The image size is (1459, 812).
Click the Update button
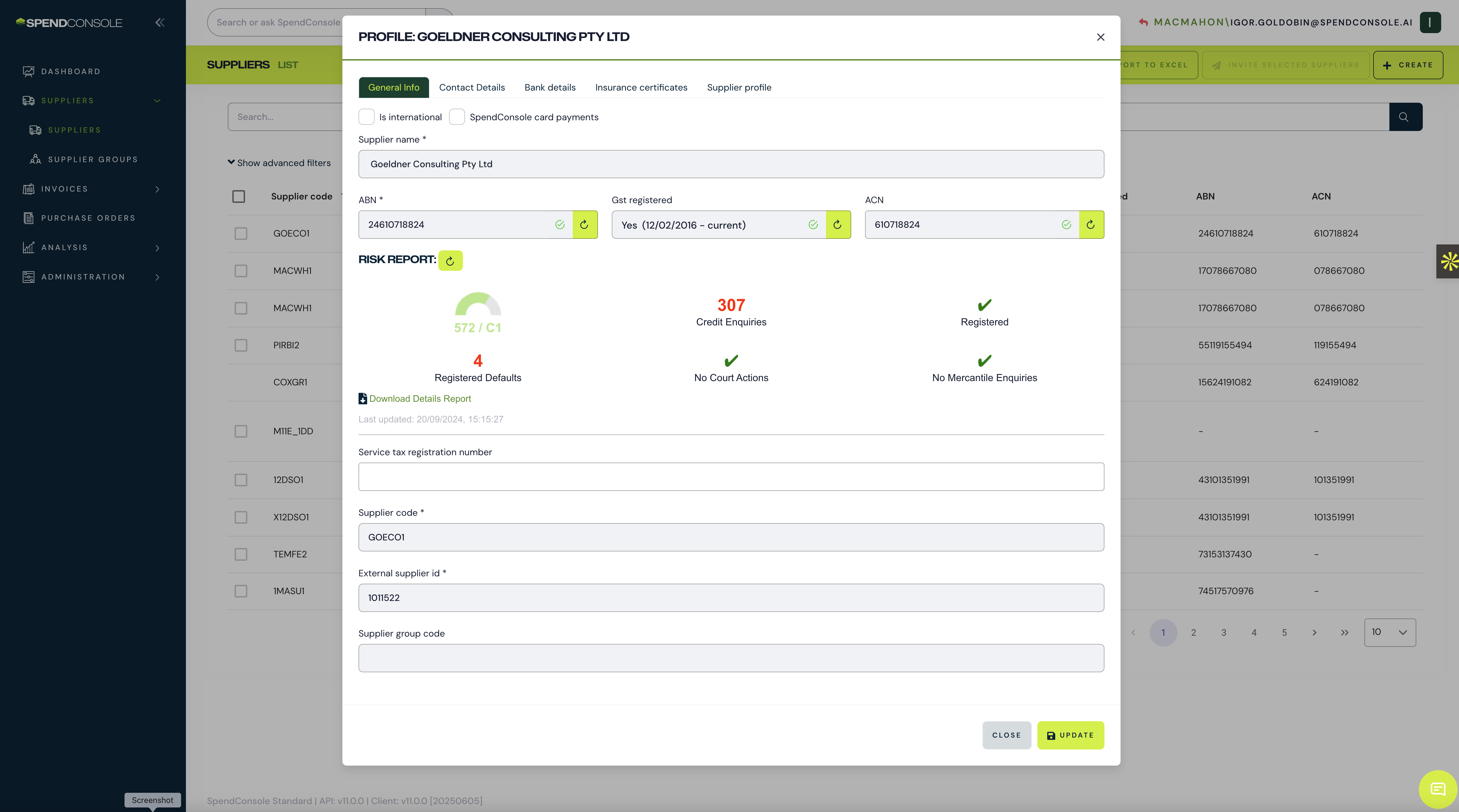click(x=1070, y=735)
